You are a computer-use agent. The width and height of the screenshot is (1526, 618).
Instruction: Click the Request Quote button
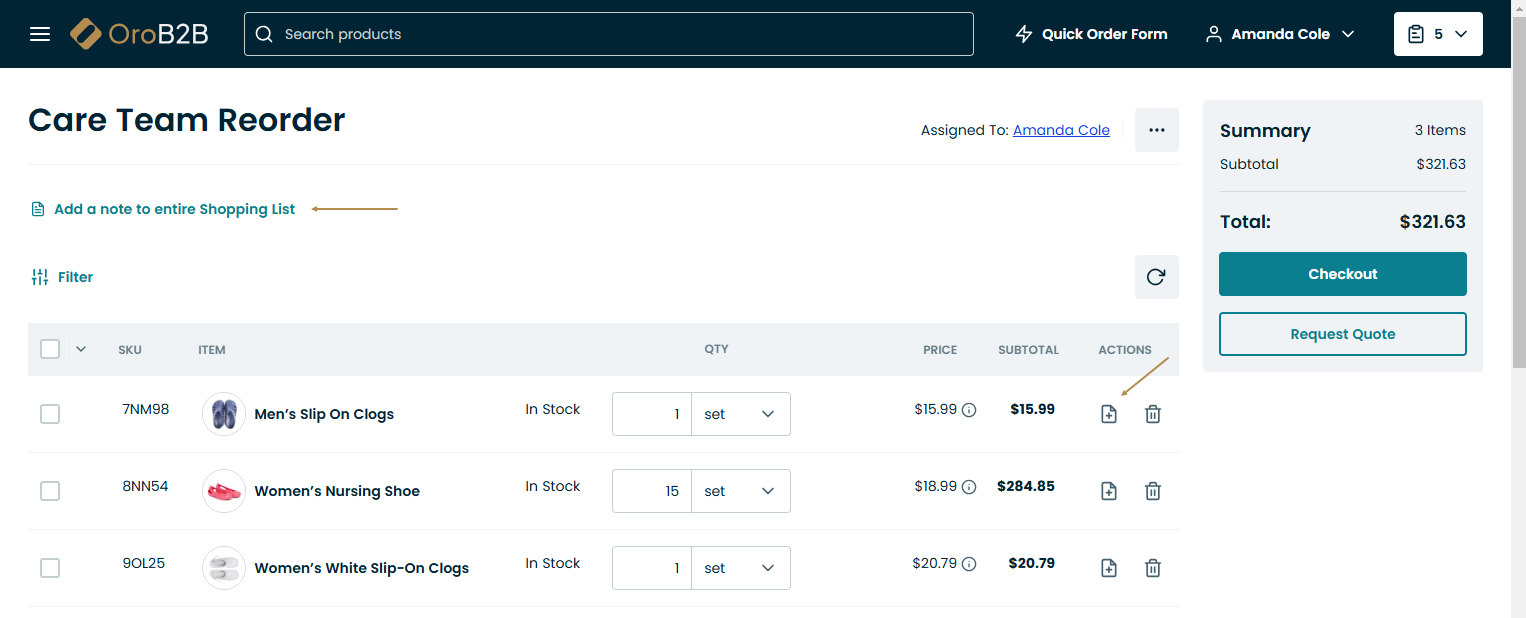[1342, 334]
